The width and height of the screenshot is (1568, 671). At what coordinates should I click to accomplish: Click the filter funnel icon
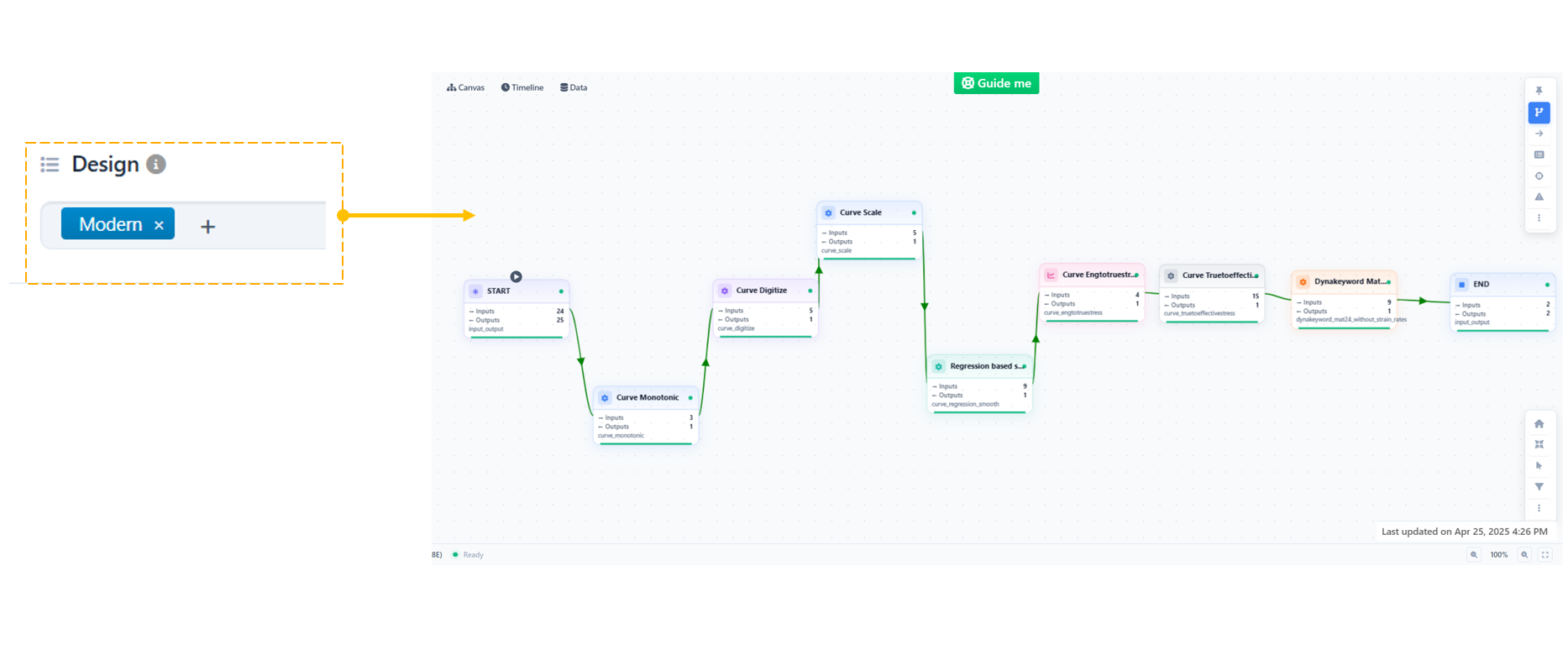[1539, 487]
